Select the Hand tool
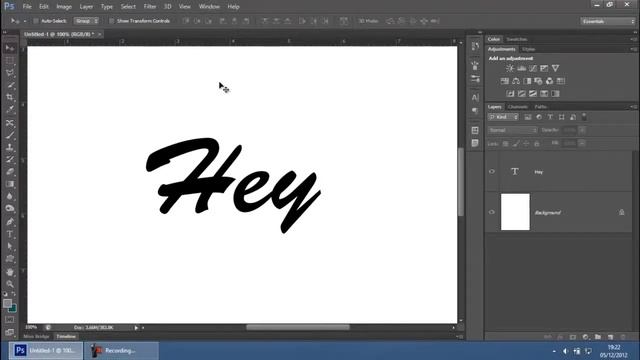The width and height of the screenshot is (640, 360). pos(10,272)
